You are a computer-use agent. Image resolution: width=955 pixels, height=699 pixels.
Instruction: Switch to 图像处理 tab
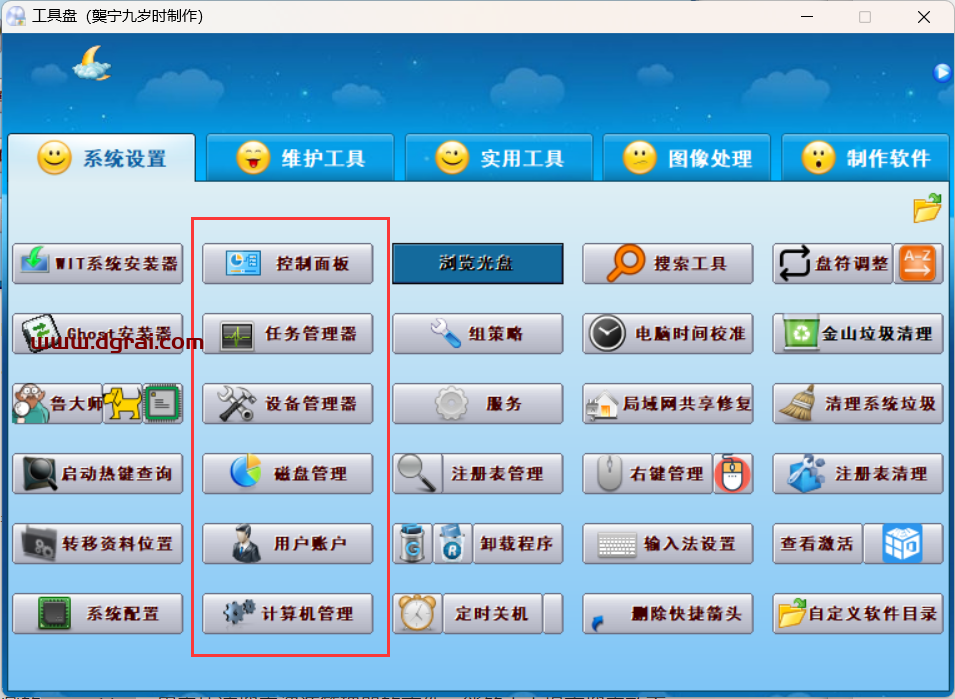pos(686,158)
